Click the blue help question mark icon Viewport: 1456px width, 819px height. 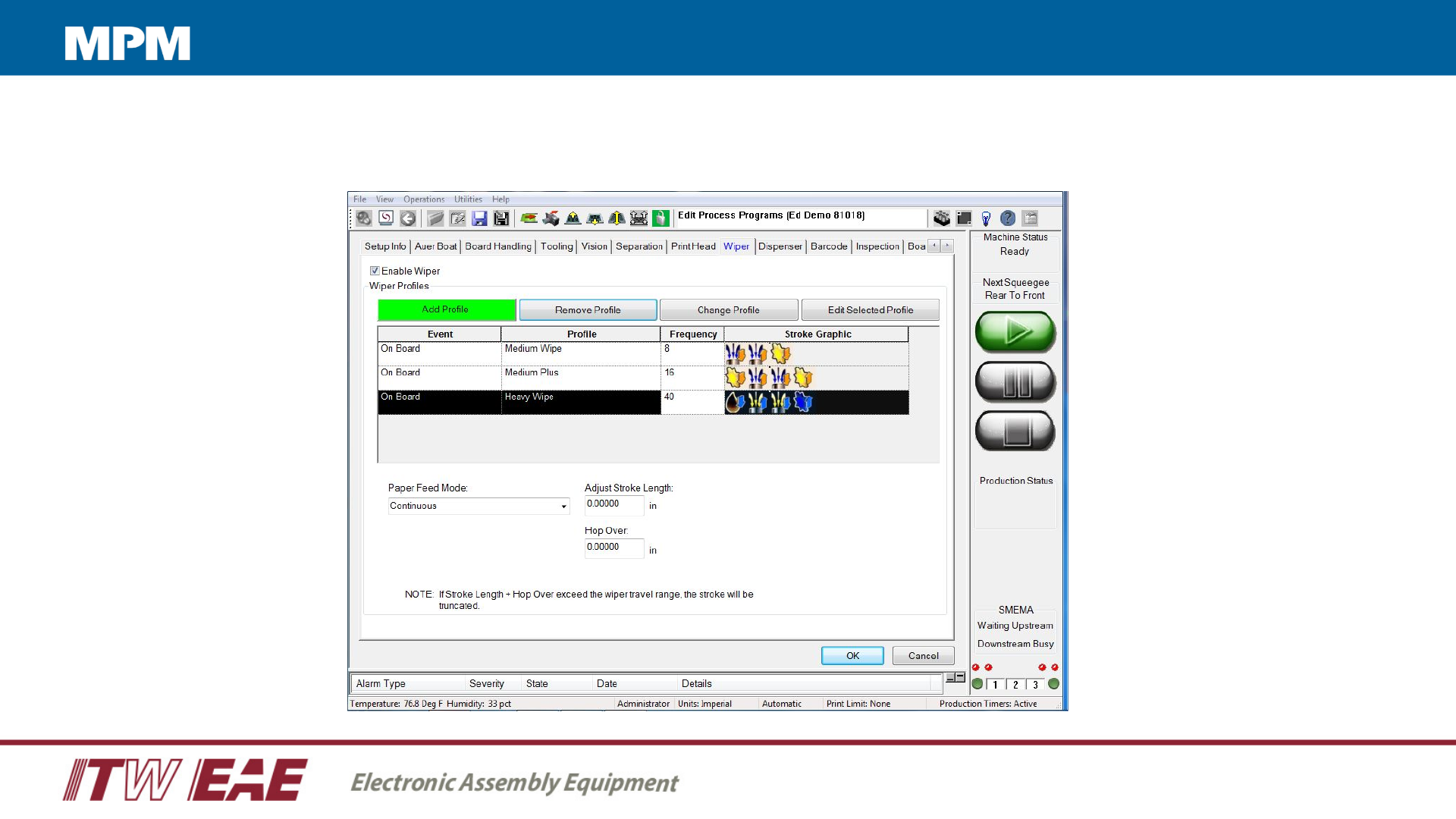1007,218
